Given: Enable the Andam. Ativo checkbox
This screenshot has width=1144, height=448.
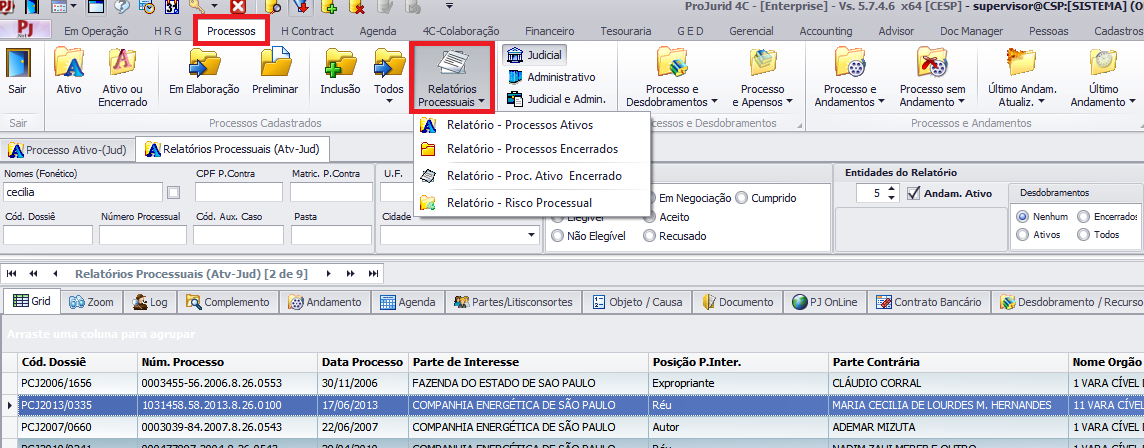Looking at the screenshot, I should point(913,193).
